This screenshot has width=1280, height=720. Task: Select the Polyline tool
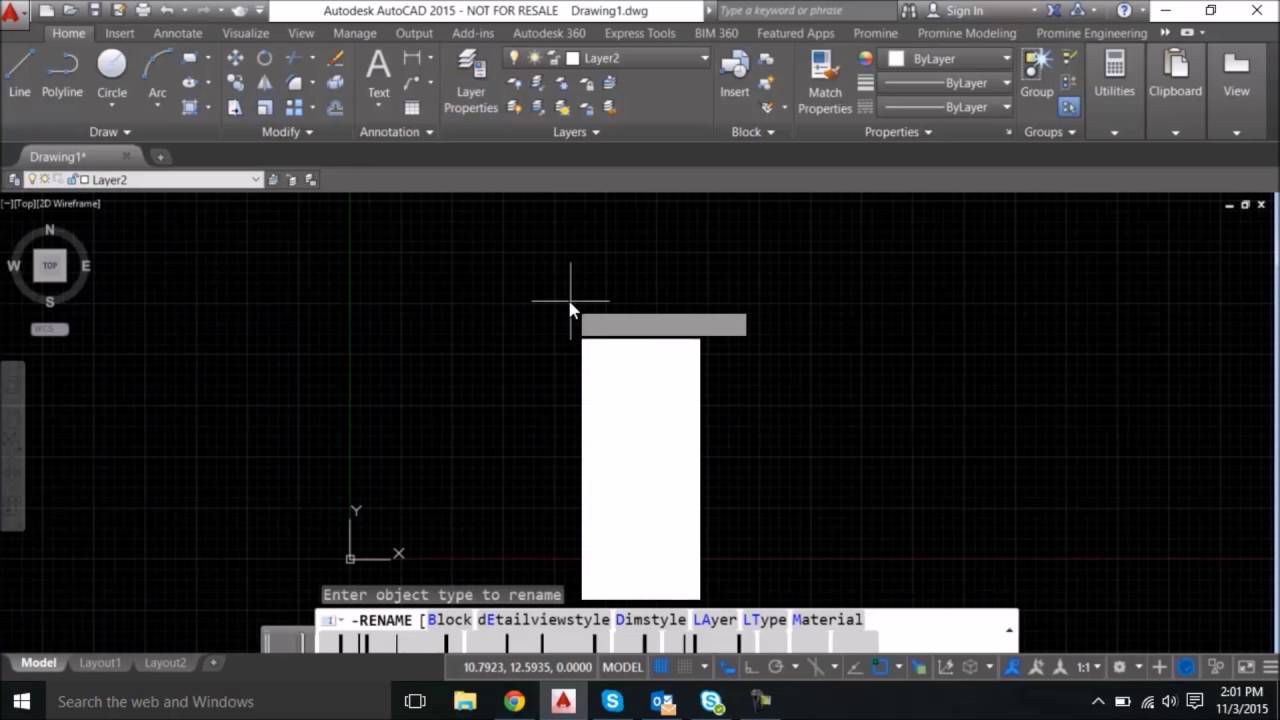click(x=62, y=74)
